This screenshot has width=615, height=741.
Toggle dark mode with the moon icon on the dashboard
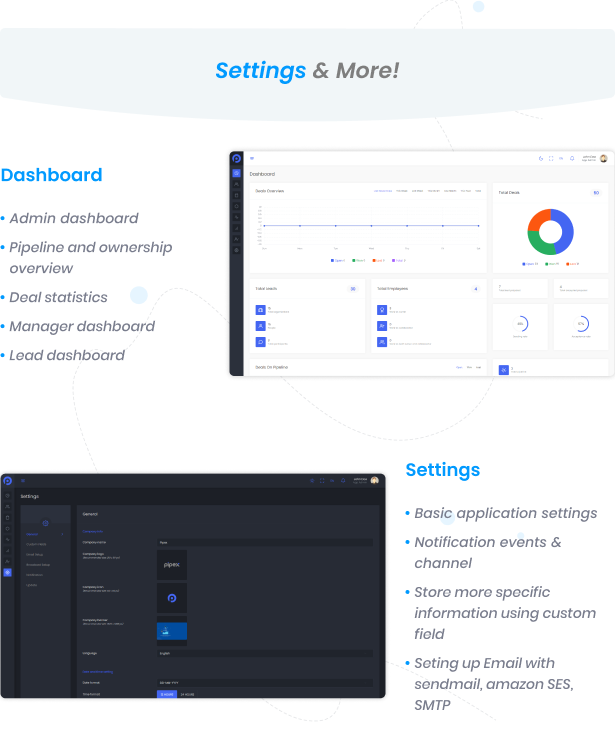coord(540,158)
